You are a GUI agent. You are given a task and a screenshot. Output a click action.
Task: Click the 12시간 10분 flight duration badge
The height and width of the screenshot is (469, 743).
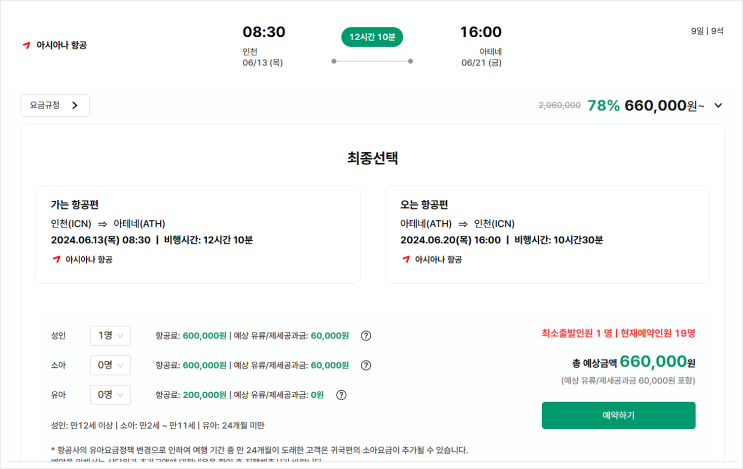coord(372,37)
